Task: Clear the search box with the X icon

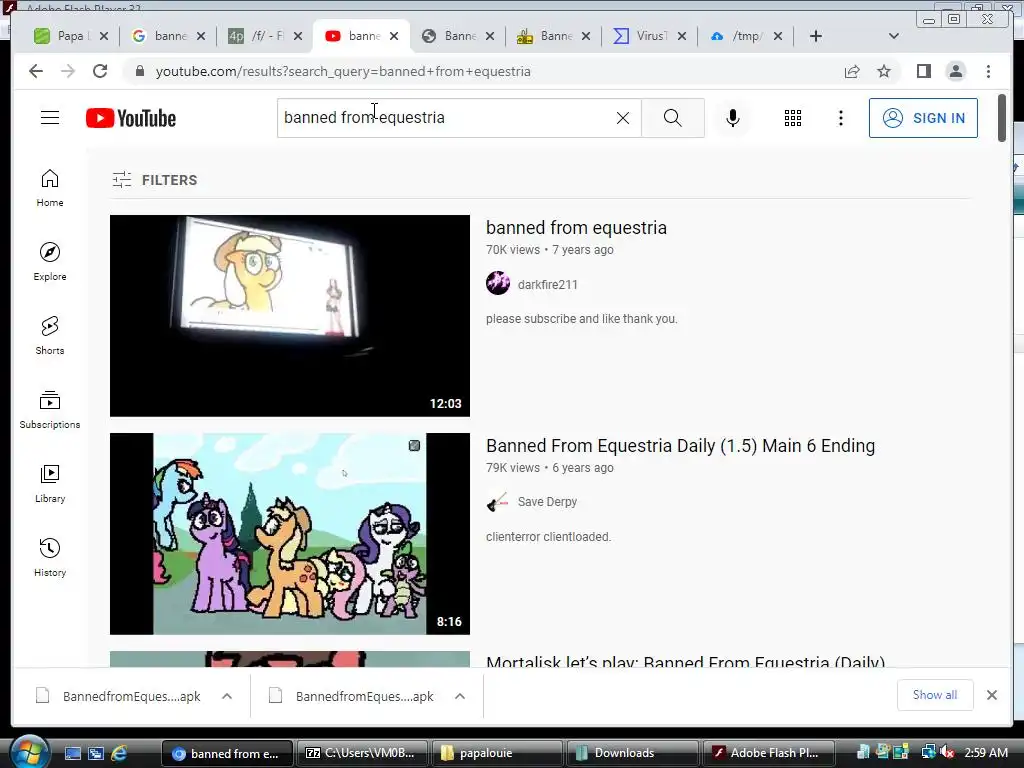Action: click(x=623, y=118)
